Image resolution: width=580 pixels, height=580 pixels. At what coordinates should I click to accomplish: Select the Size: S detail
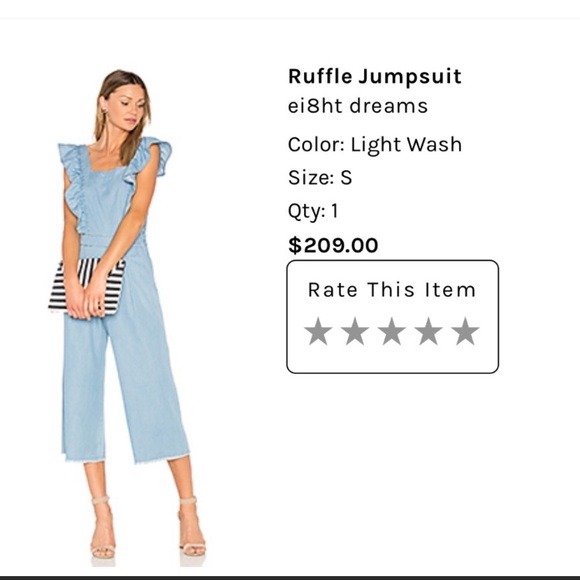[320, 178]
